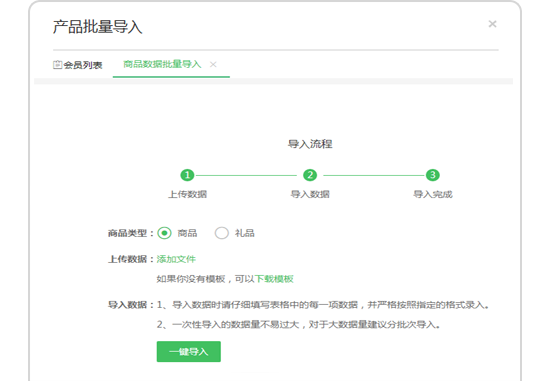Select the 导入数据 step label

[x=310, y=194]
